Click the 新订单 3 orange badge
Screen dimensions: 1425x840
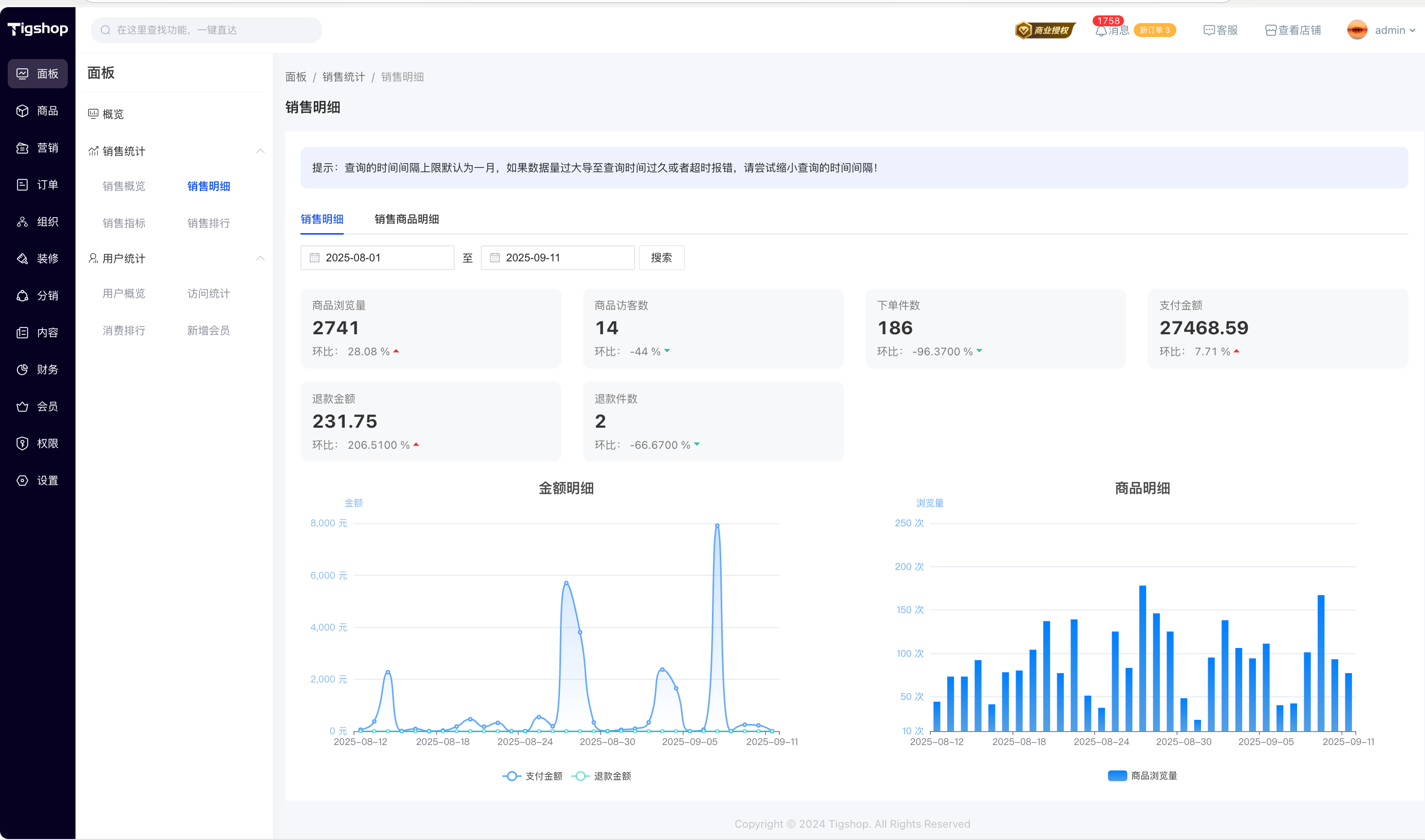click(x=1154, y=31)
